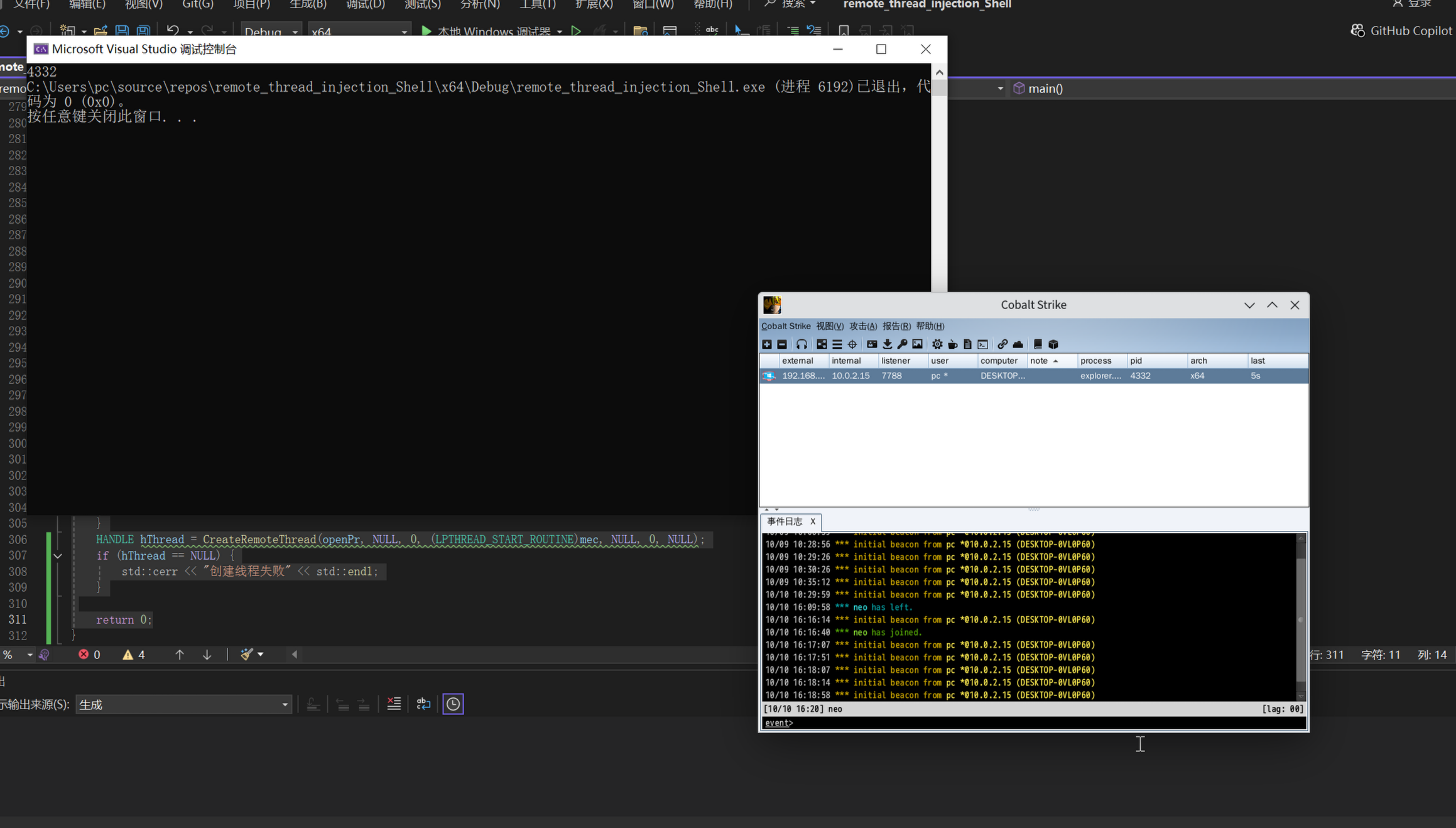1456x828 pixels.
Task: Click the Visual Studio Save All icon
Action: 143,31
